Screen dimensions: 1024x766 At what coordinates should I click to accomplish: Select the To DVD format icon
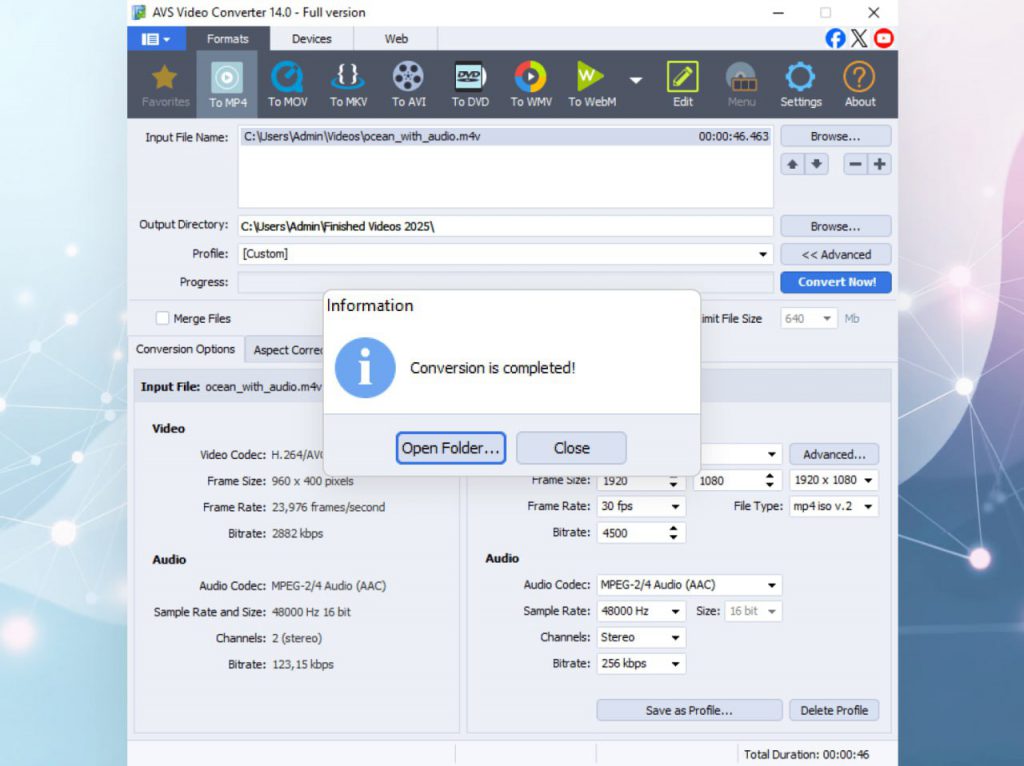pos(470,84)
